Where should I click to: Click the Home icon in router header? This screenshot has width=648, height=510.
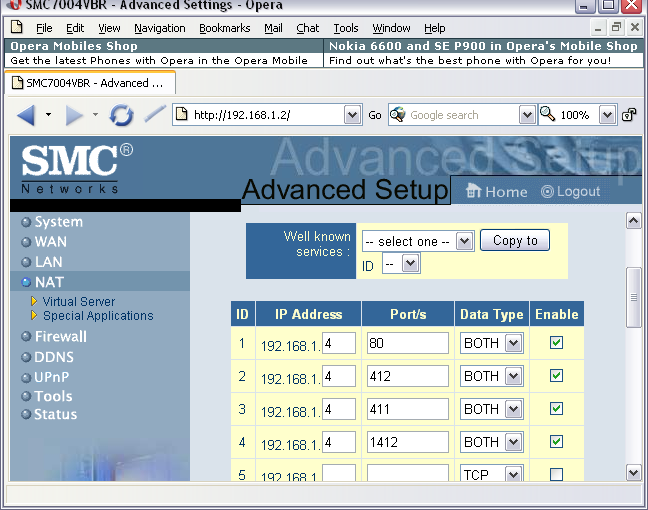pos(474,191)
